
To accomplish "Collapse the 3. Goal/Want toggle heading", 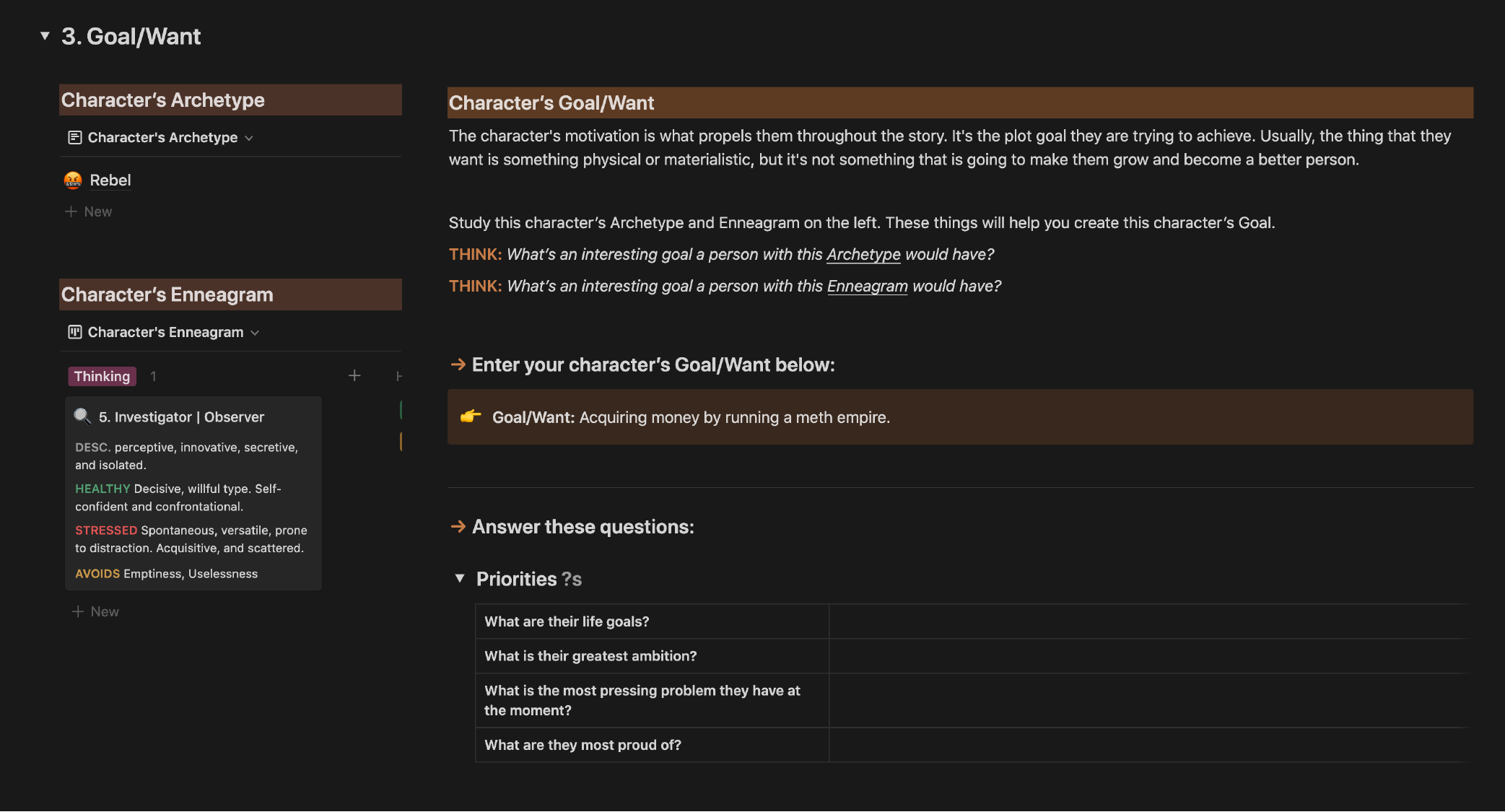I will click(x=44, y=35).
